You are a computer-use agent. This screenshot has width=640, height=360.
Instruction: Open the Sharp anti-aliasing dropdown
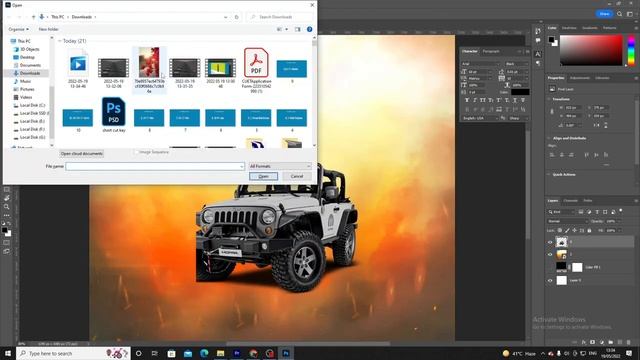[518, 118]
